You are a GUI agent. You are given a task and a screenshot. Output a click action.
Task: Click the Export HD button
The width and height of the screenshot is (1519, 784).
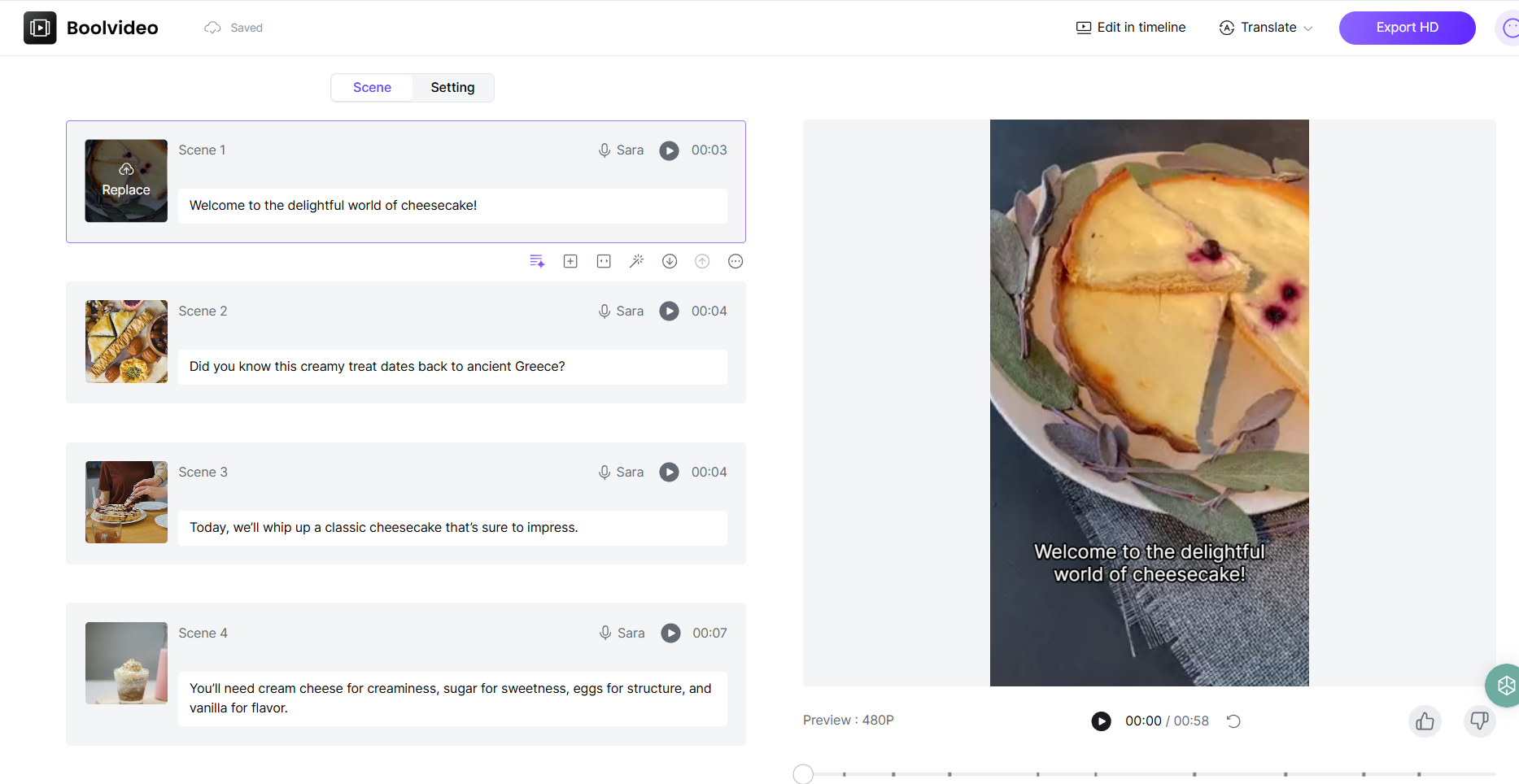coord(1407,28)
